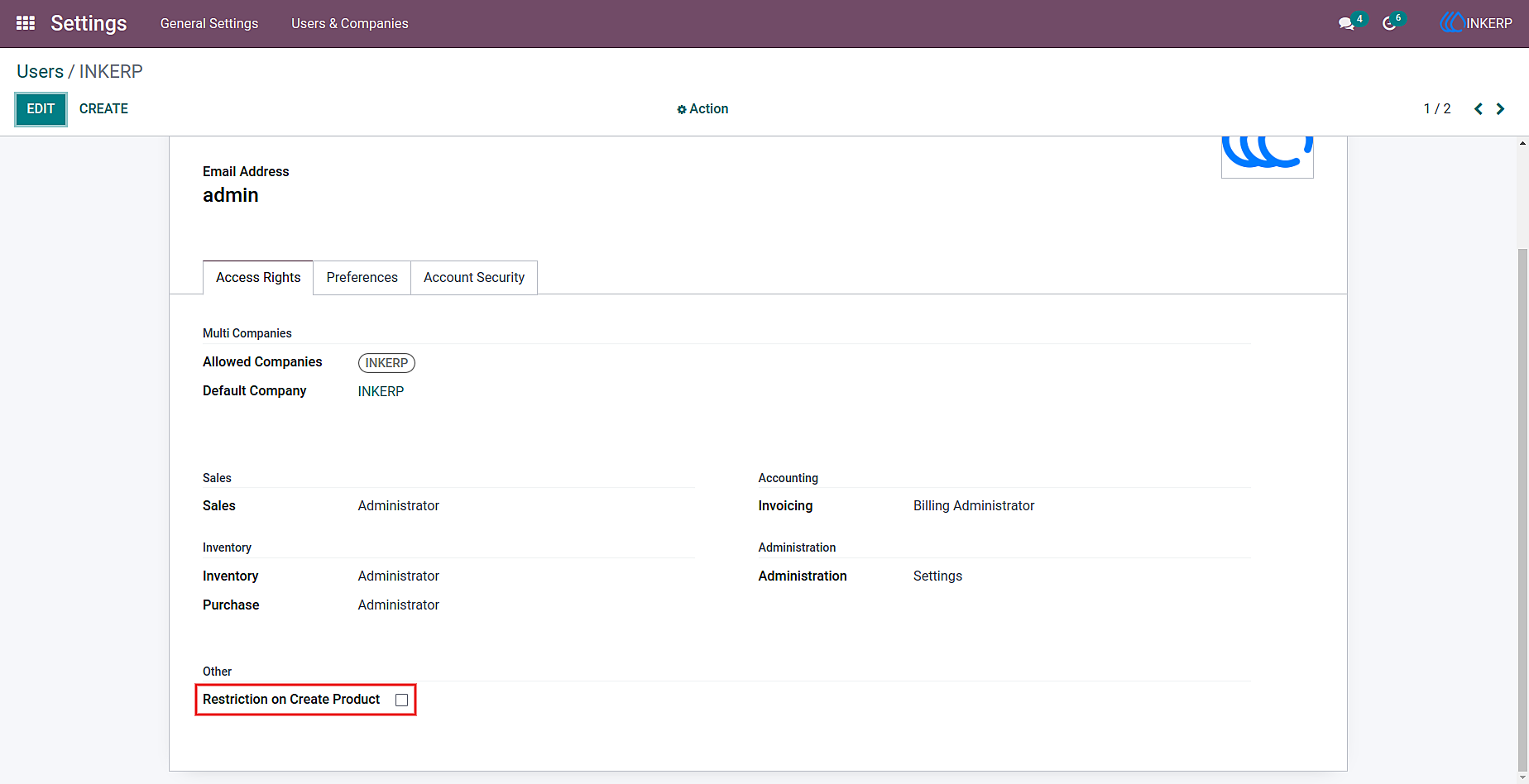Click the INKERP user avatar image
This screenshot has height=784, width=1529.
coord(1268,156)
